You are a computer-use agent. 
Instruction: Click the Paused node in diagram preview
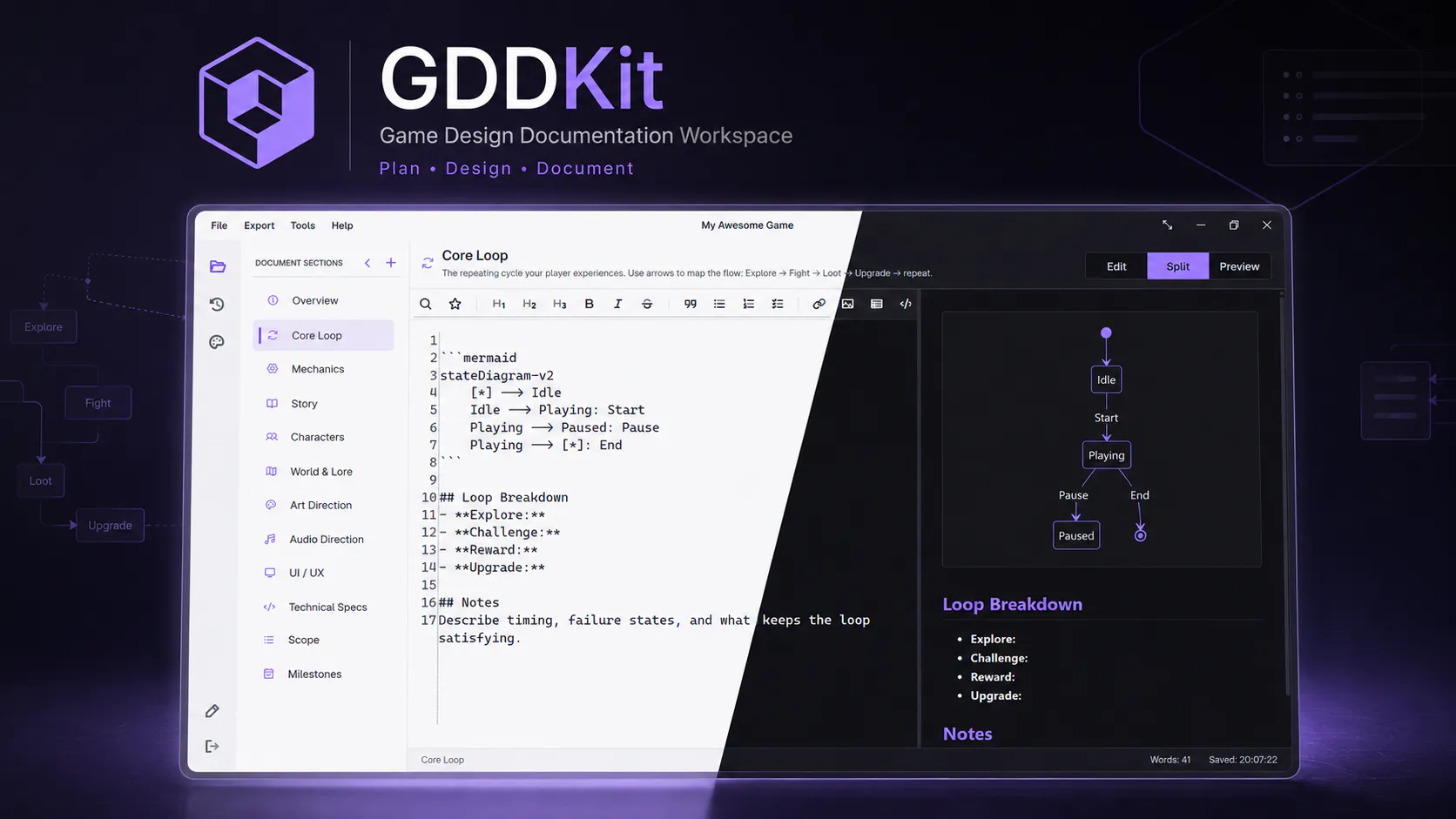tap(1076, 535)
